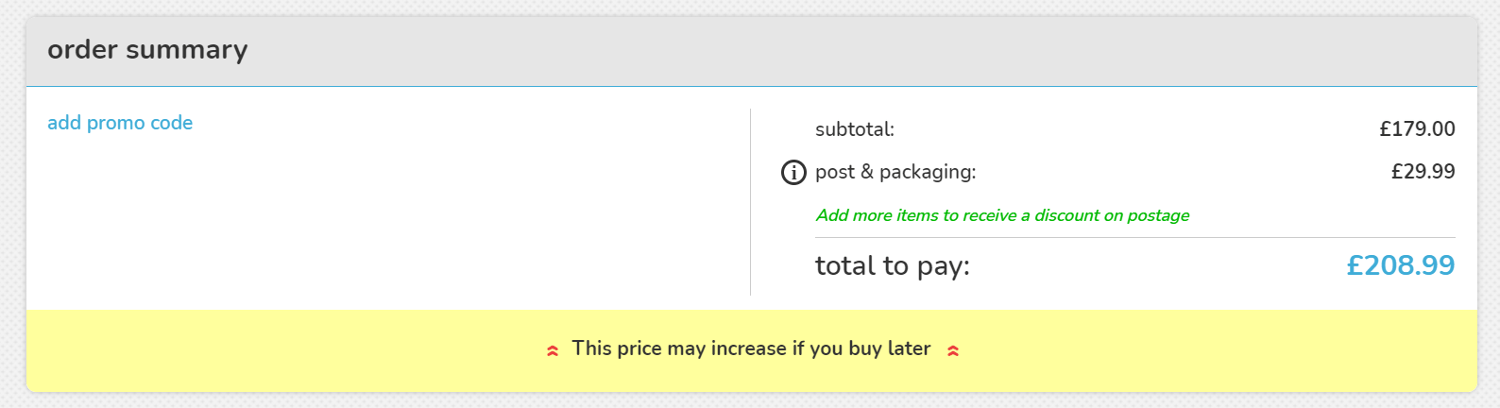Click the price may increase warning text
The image size is (1500, 408).
(x=751, y=349)
